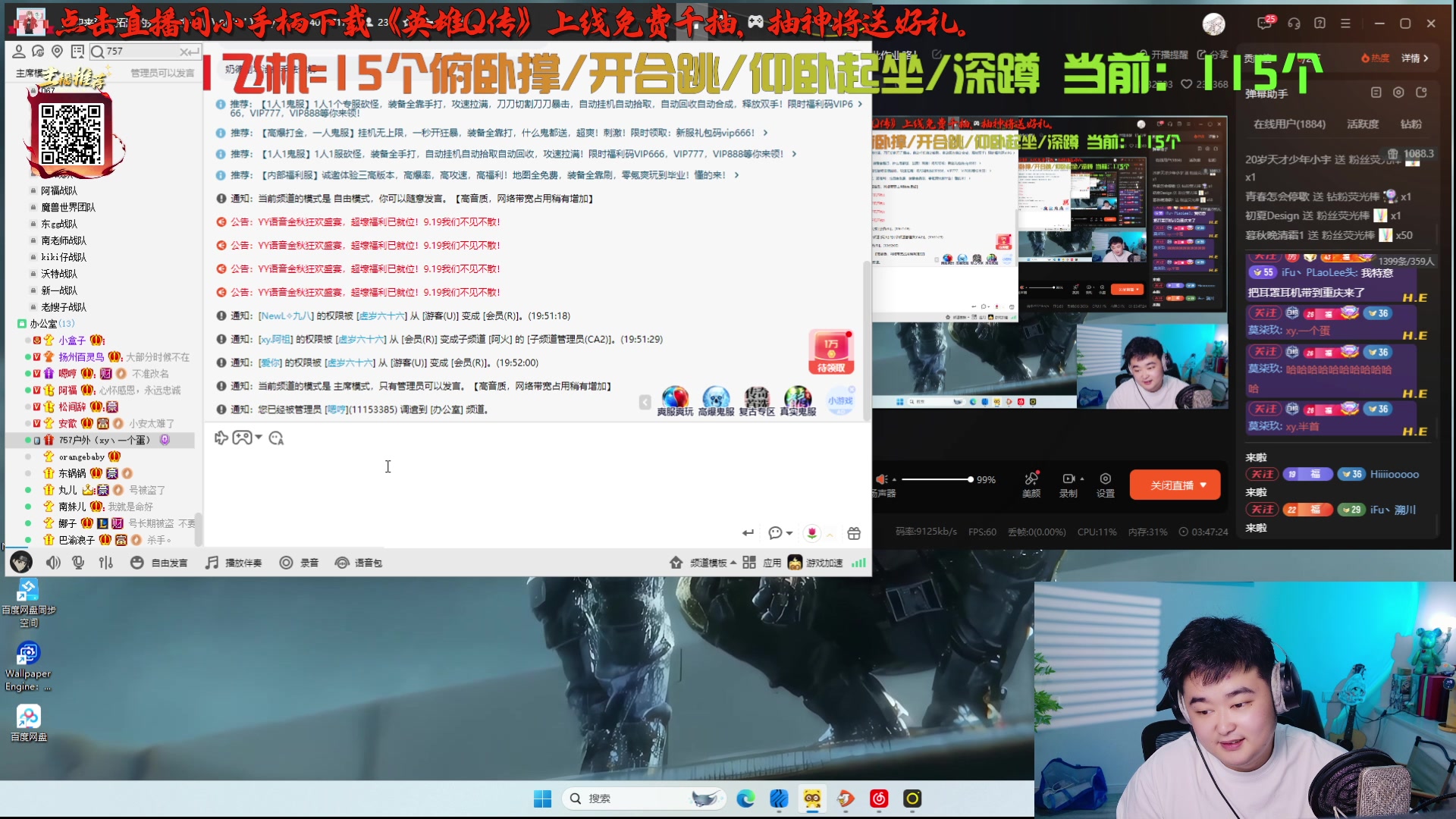Click 关闭直播 end stream button
1456x819 pixels.
[x=1175, y=485]
